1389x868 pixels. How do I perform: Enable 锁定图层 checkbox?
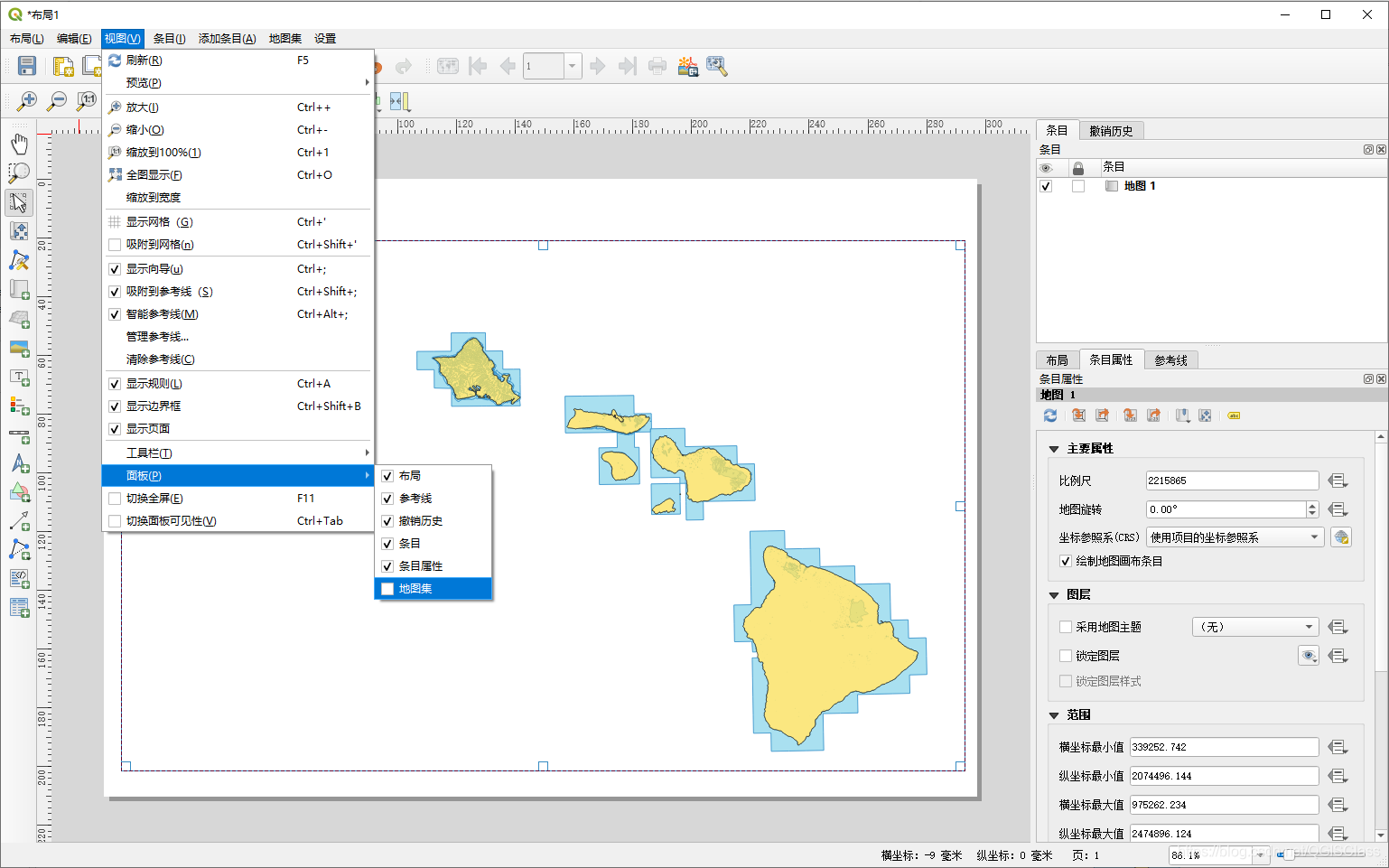coord(1066,656)
